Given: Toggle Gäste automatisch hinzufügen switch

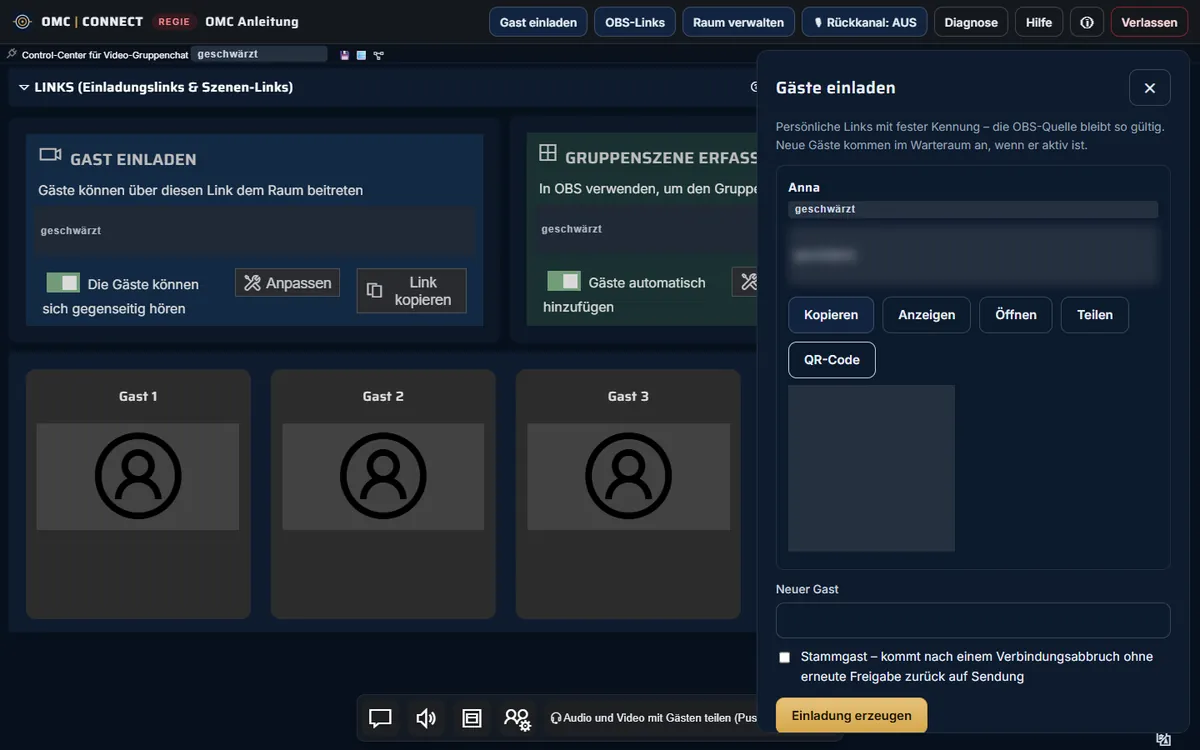Looking at the screenshot, I should [564, 281].
